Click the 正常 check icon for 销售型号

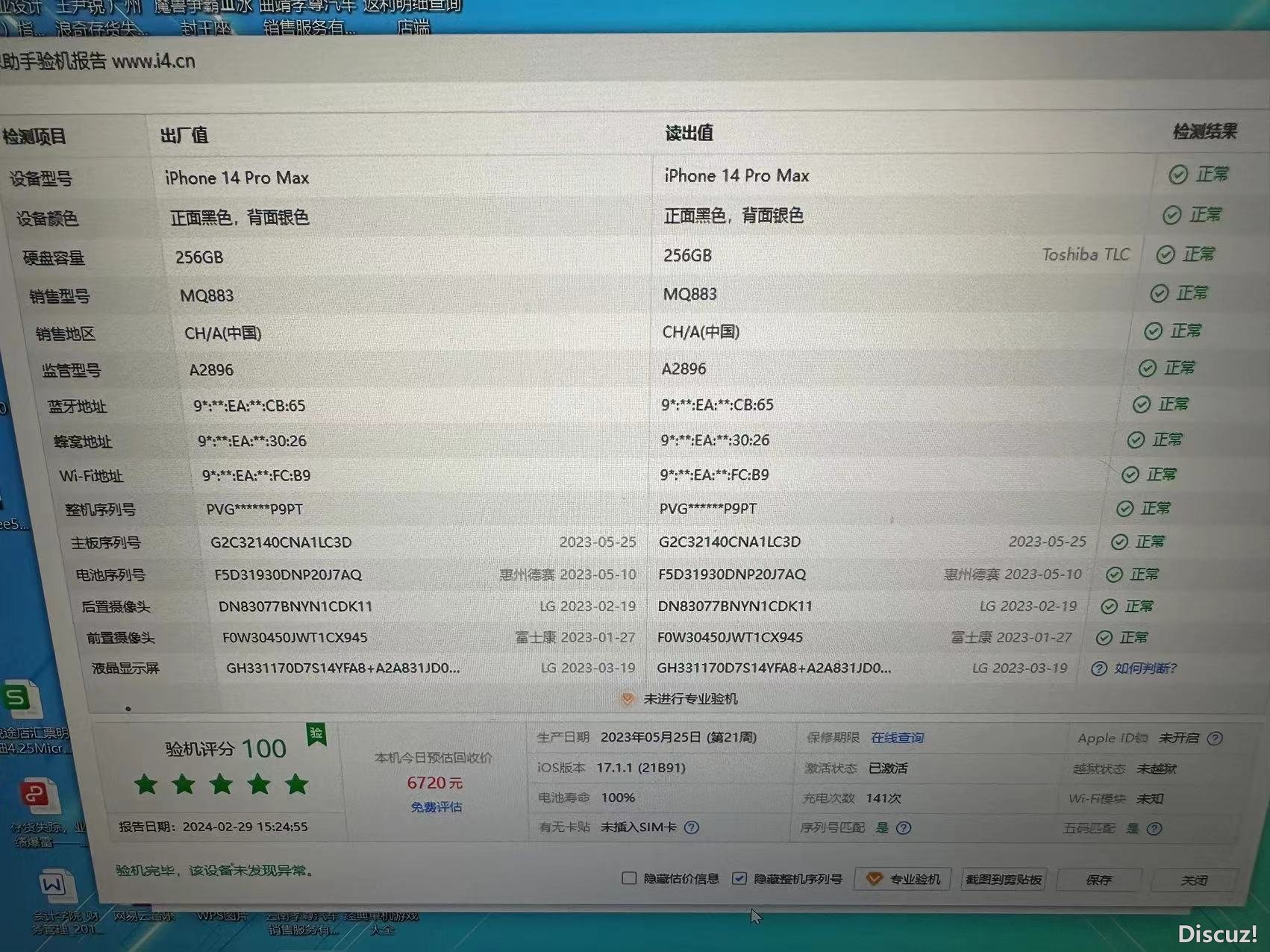click(x=1159, y=293)
